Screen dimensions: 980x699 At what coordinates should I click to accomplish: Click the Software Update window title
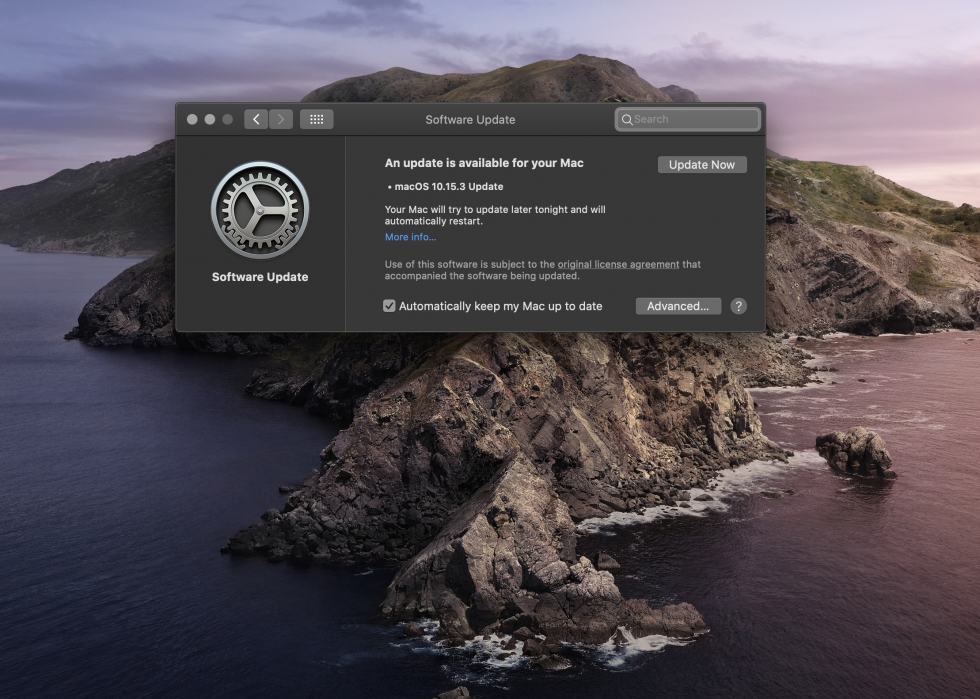tap(470, 120)
